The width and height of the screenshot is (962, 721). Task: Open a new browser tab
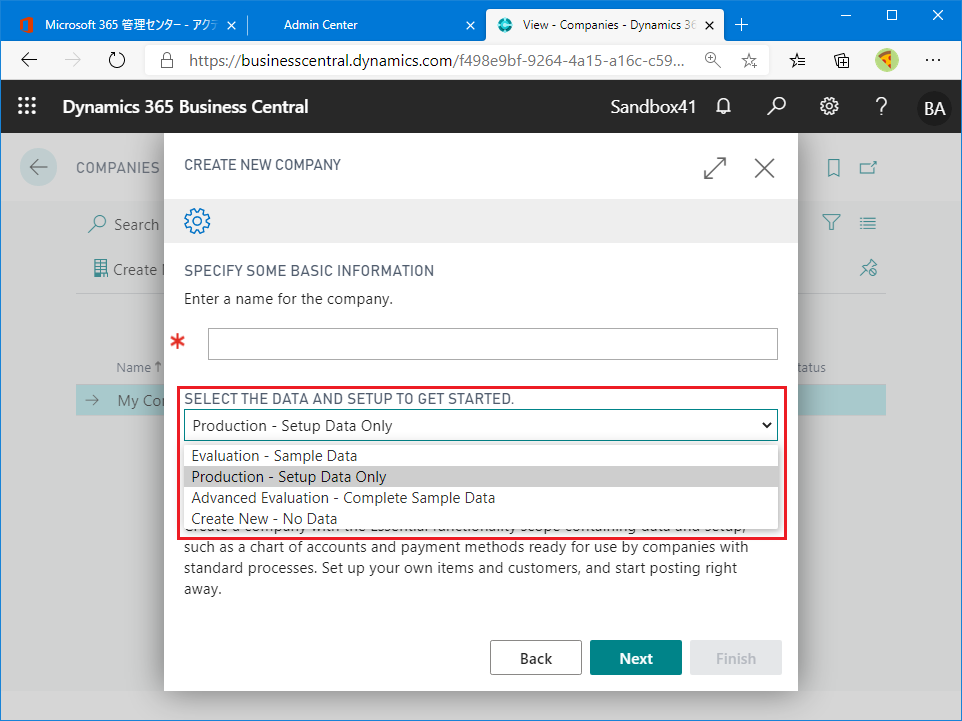tap(741, 25)
